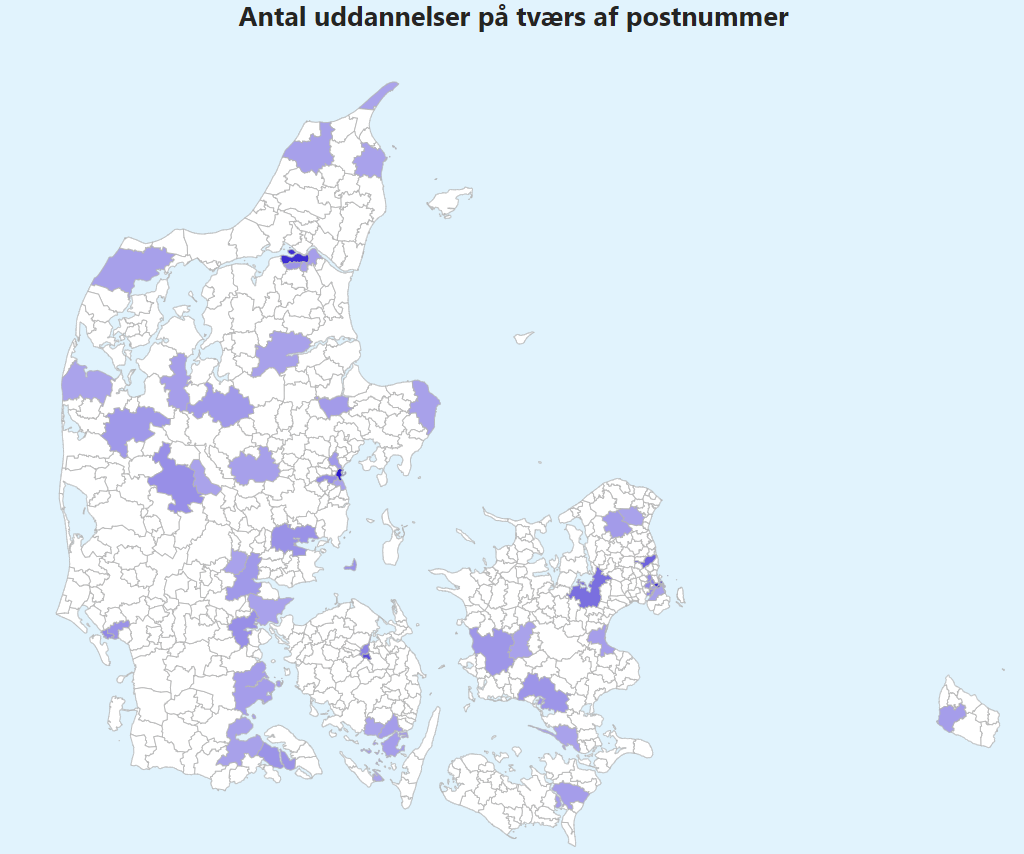Select the small white Anholt island
The width and height of the screenshot is (1024, 854).
(x=522, y=338)
